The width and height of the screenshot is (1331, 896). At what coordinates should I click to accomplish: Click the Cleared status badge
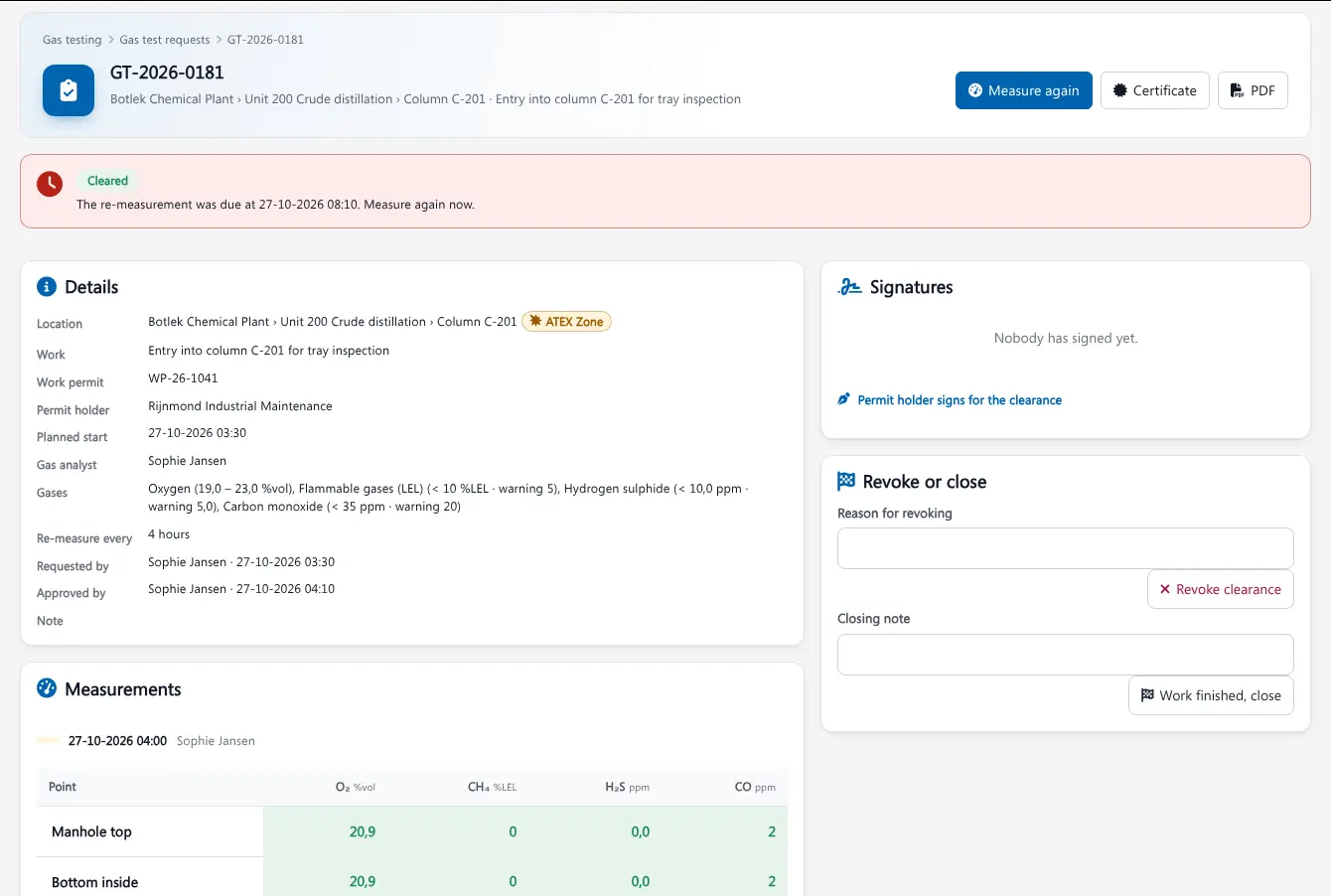[x=107, y=181]
